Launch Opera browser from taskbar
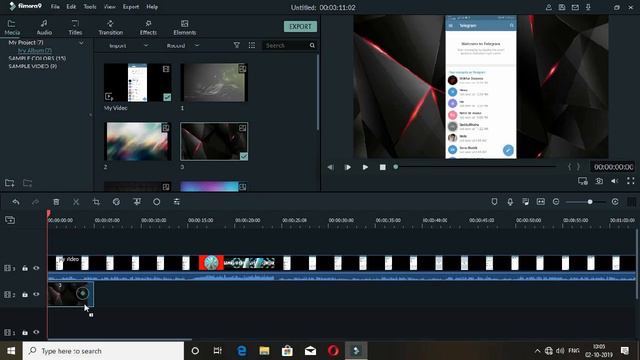 [333, 351]
